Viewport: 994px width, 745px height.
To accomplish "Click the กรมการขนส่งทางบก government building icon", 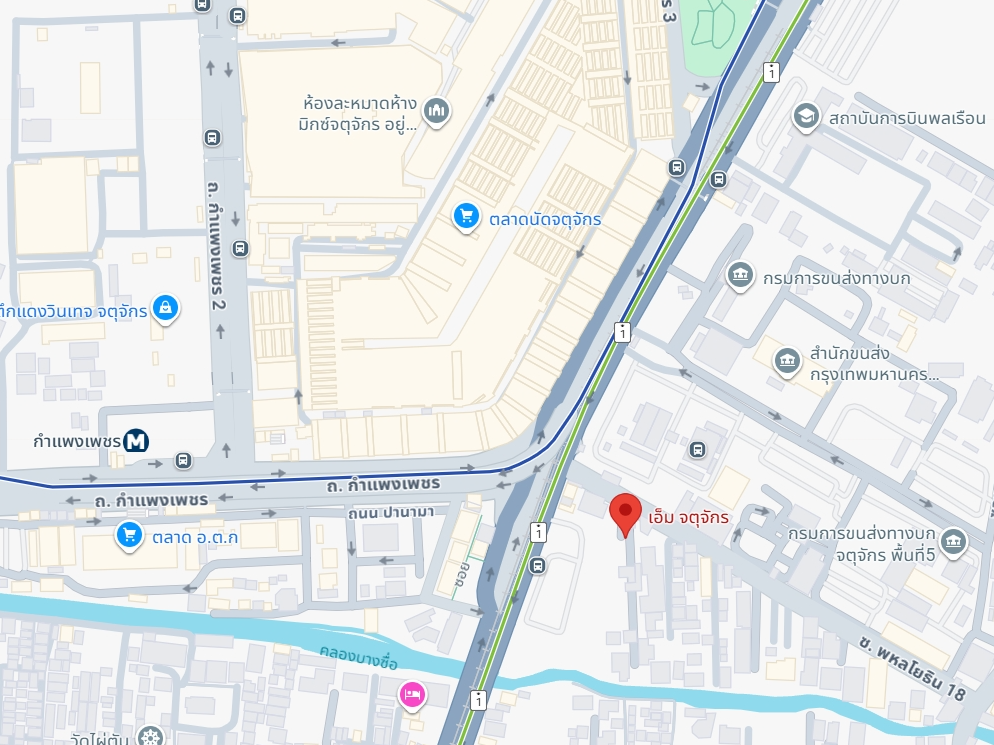I will coord(740,276).
